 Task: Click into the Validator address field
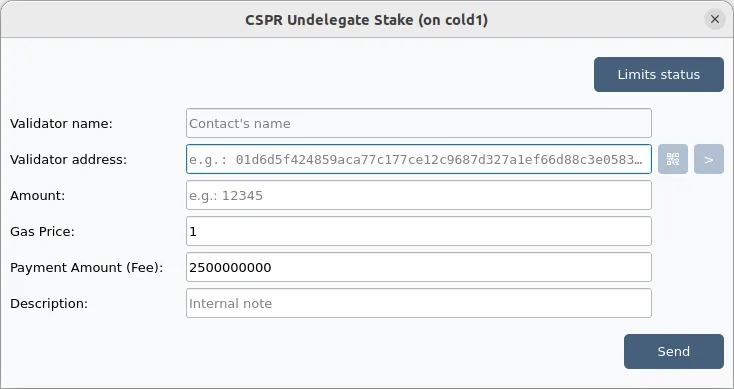point(418,159)
